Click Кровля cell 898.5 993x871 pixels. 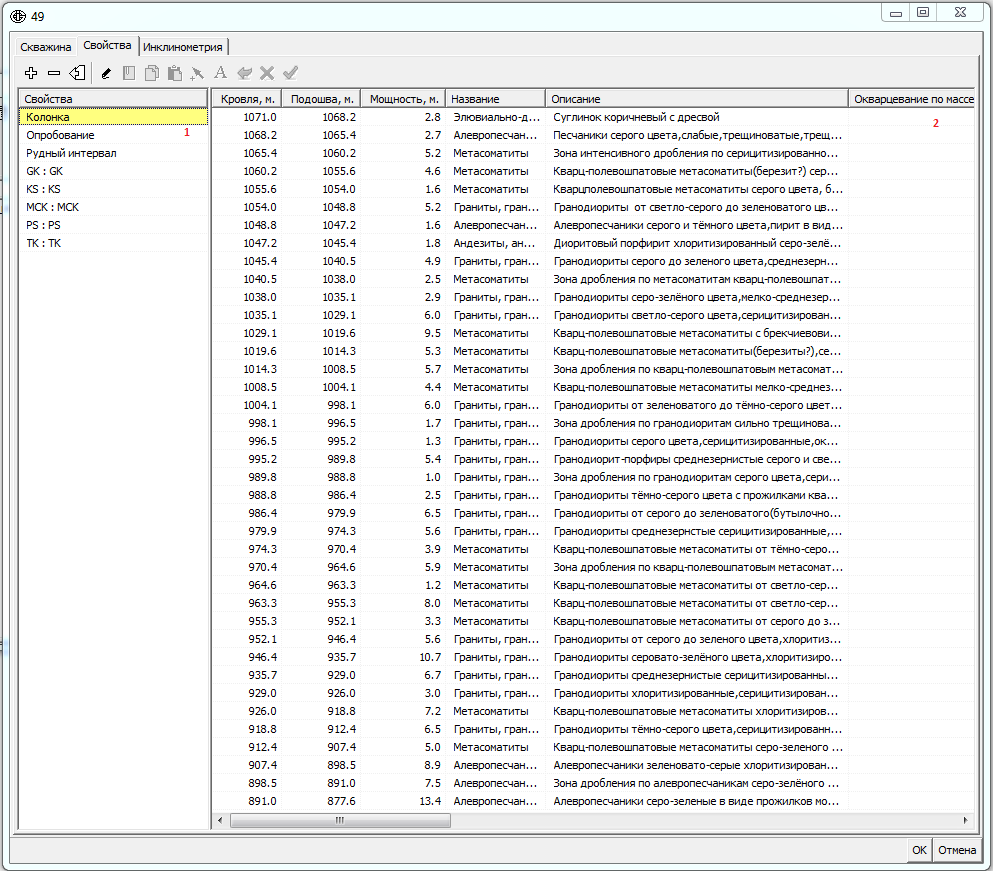247,783
